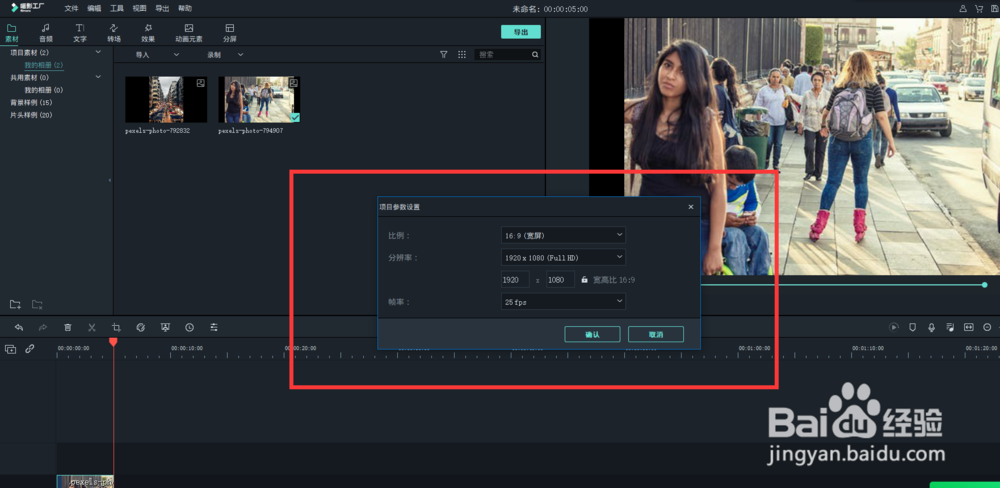Collapse the 项目素材 (2) chevron
Image resolution: width=1000 pixels, height=488 pixels.
98,52
